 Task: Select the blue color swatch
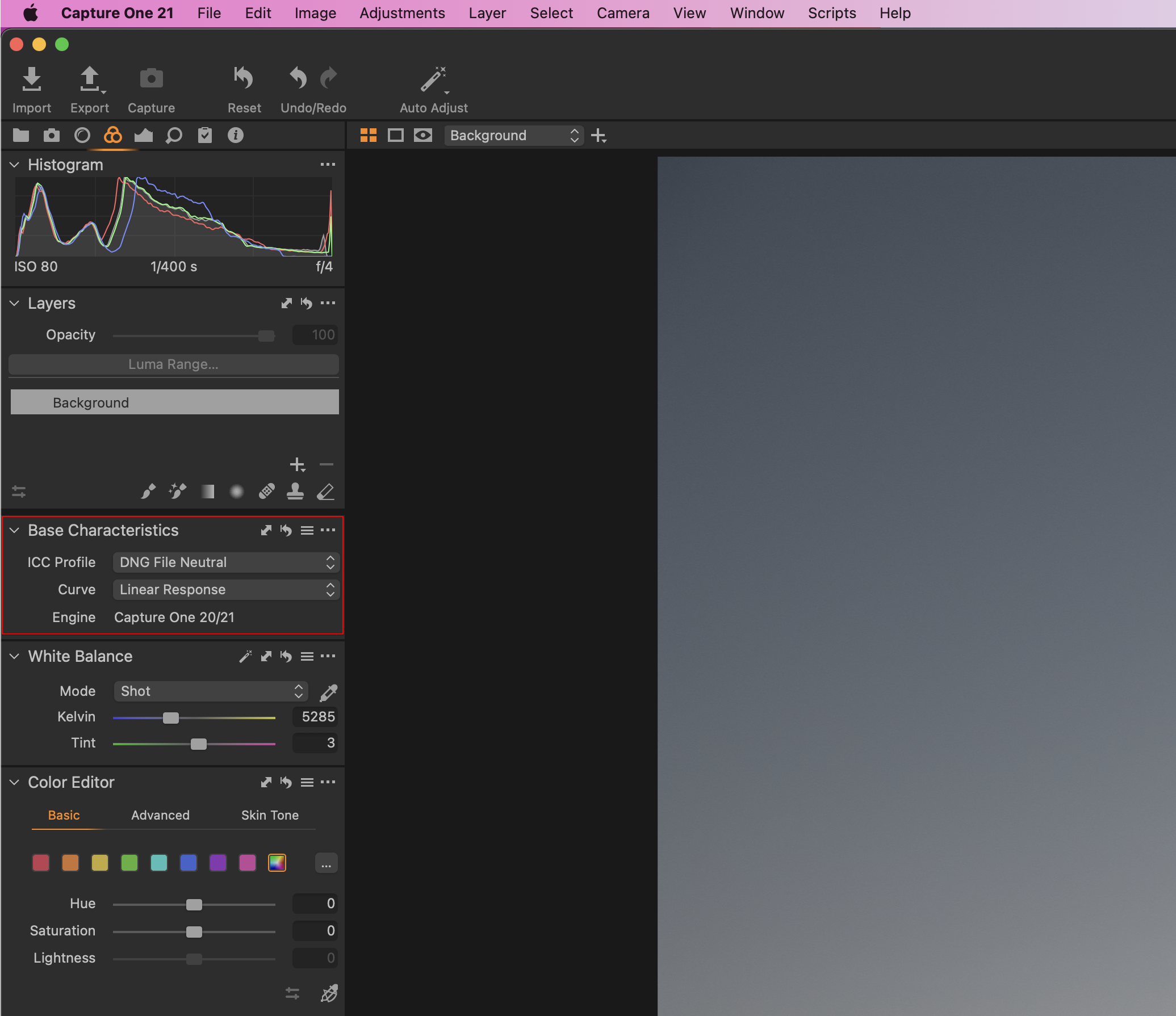(189, 863)
